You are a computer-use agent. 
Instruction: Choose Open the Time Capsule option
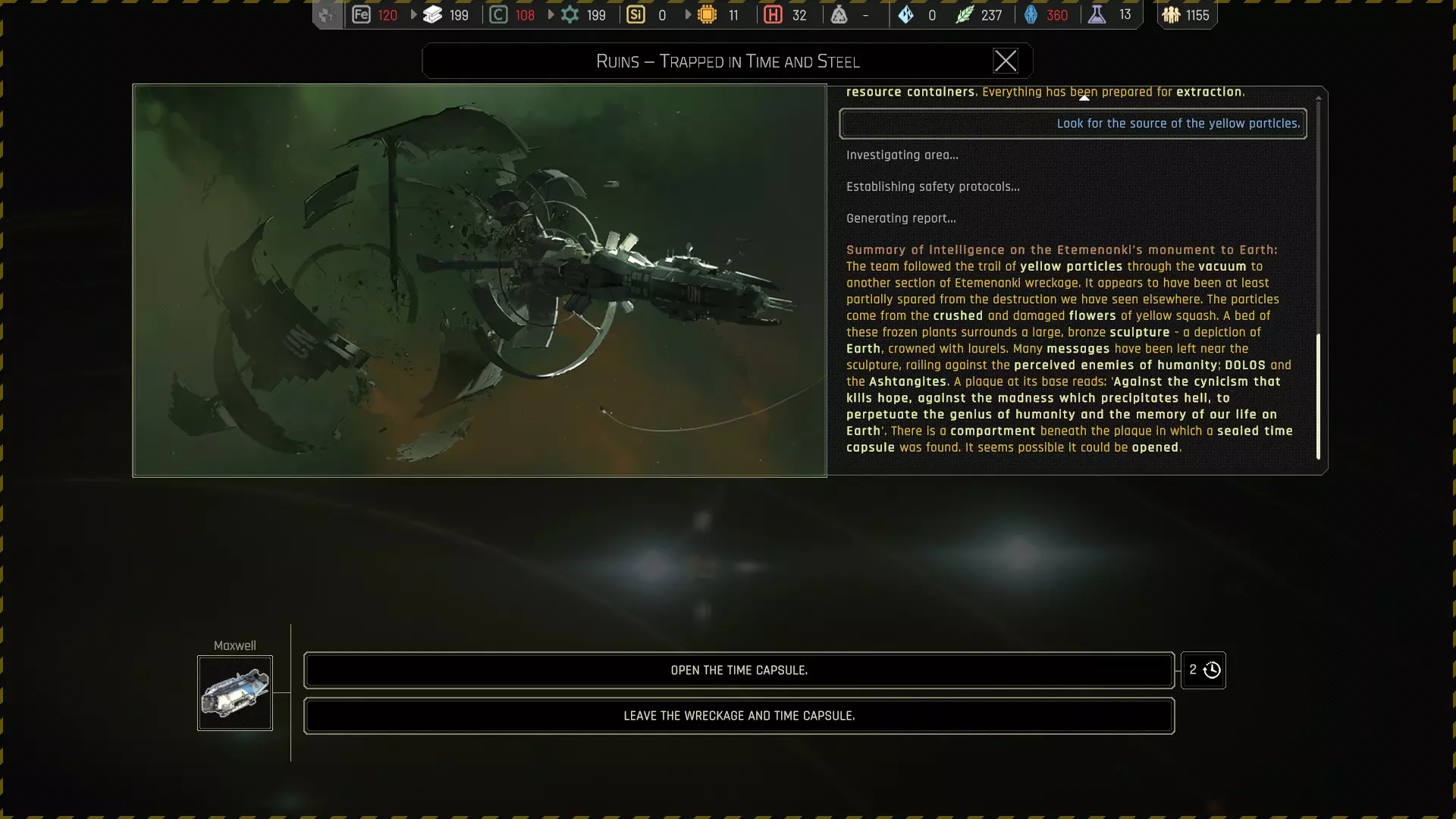[x=739, y=670]
